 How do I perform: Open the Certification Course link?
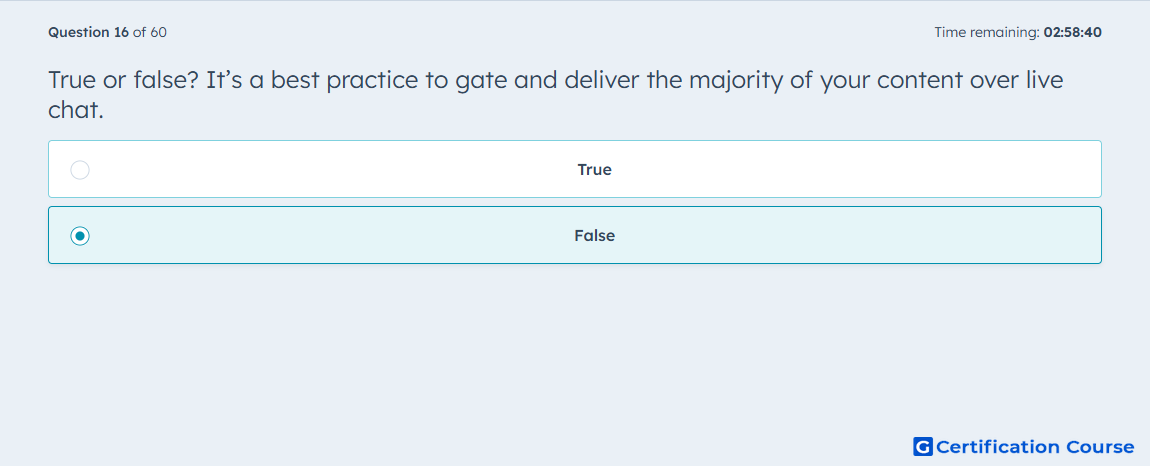tap(1024, 446)
